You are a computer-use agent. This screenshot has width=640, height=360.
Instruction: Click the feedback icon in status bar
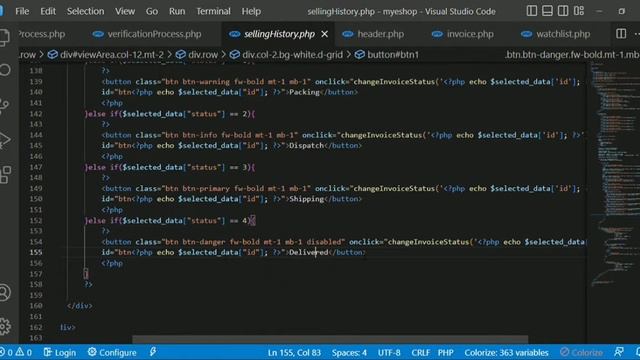pos(619,352)
